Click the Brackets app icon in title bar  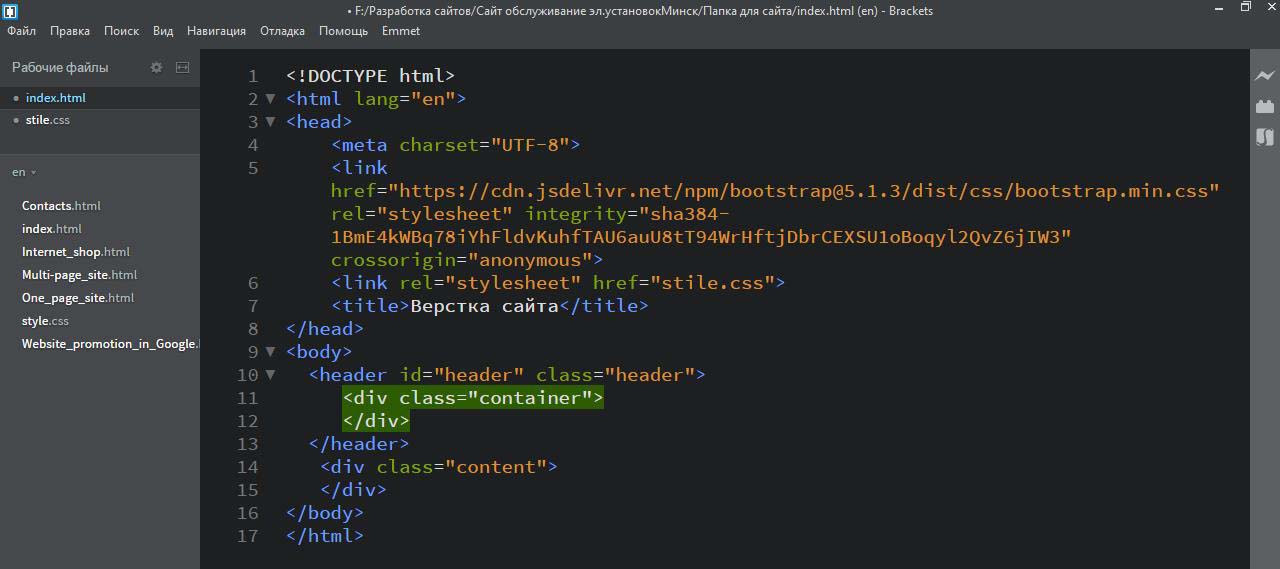(10, 10)
